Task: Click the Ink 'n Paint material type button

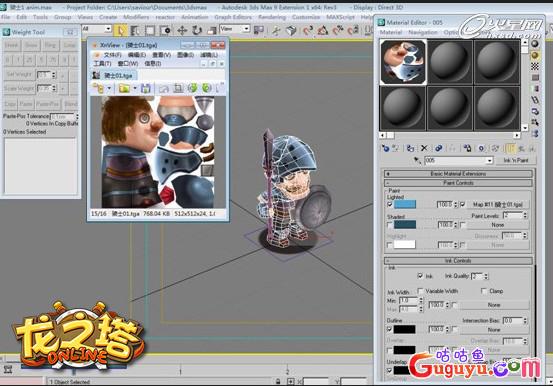Action: point(516,161)
